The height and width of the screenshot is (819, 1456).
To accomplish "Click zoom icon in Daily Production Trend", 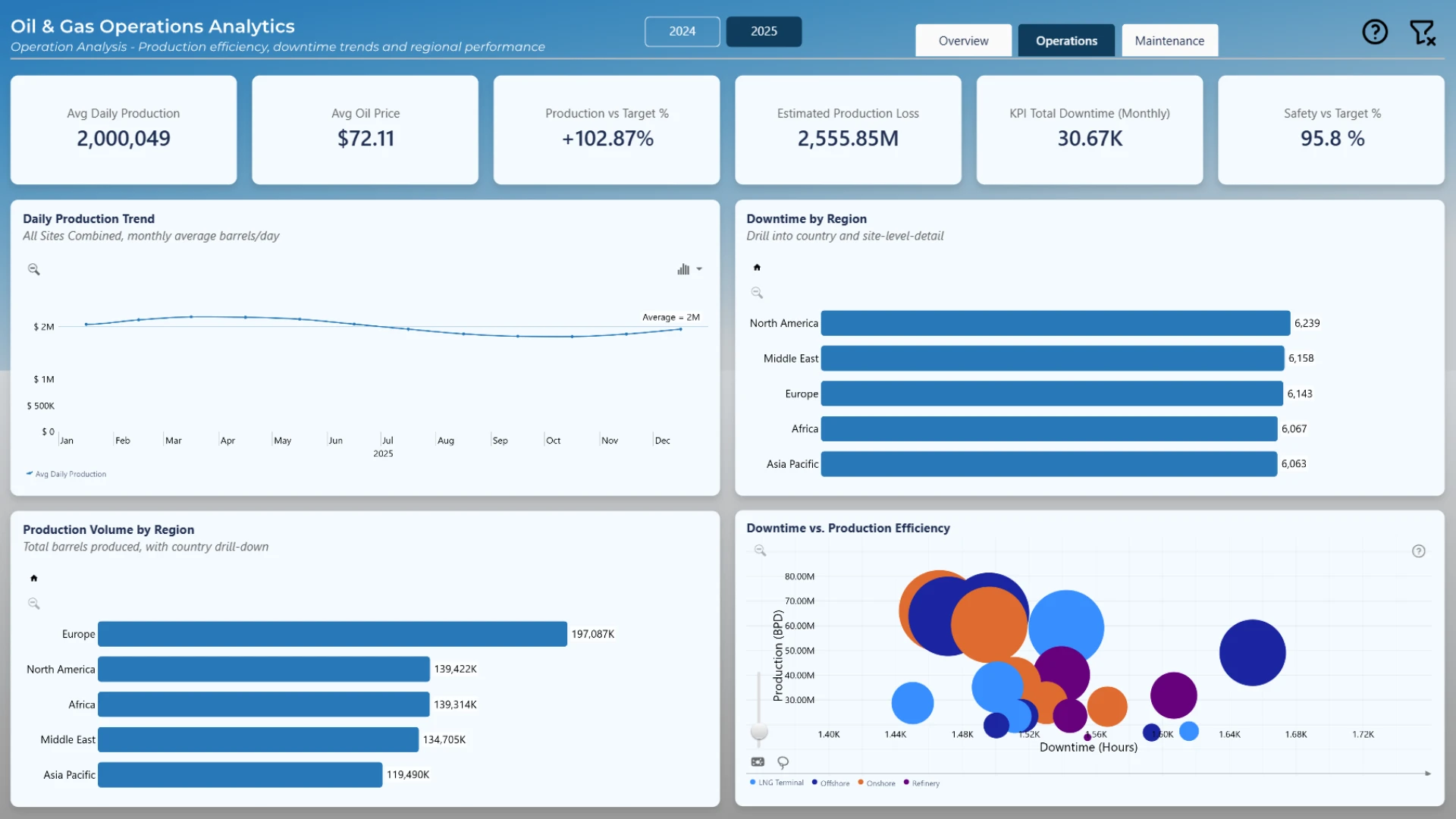I will pyautogui.click(x=34, y=269).
